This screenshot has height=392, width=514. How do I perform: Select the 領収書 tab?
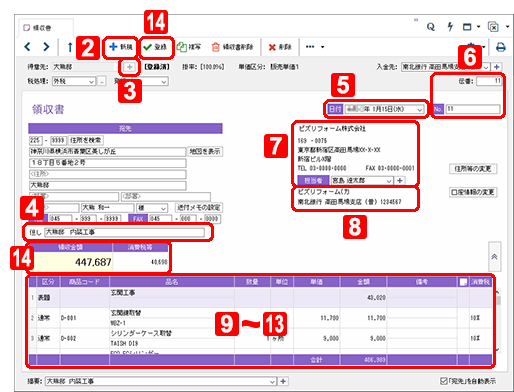pyautogui.click(x=38, y=28)
